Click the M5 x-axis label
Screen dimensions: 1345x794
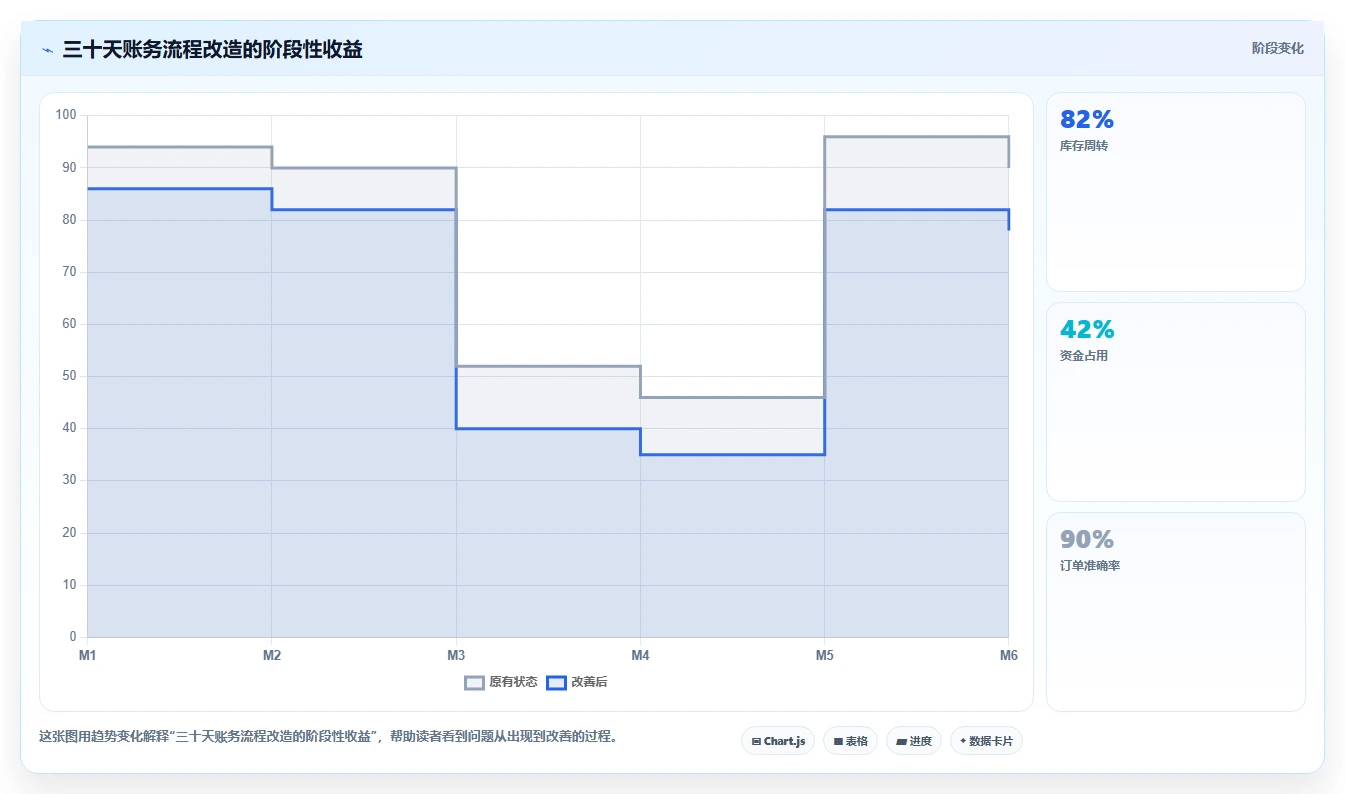(824, 655)
